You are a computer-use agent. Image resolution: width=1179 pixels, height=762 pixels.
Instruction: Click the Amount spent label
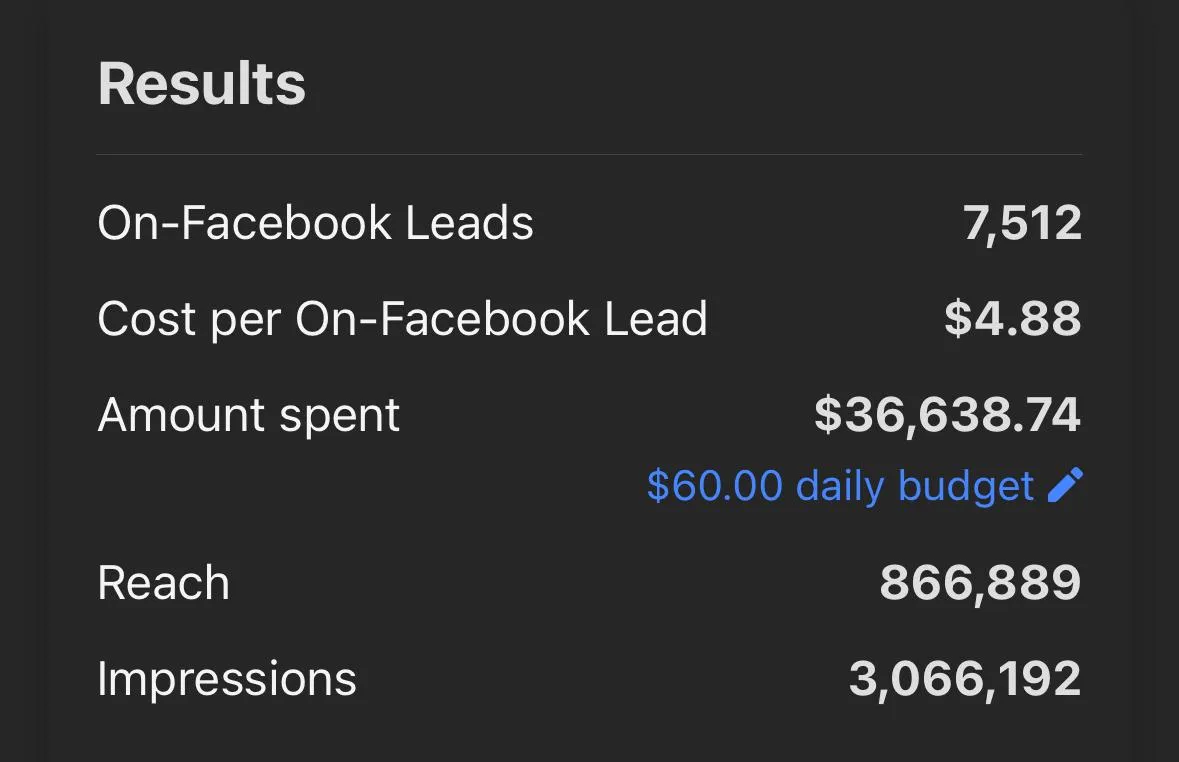click(249, 415)
